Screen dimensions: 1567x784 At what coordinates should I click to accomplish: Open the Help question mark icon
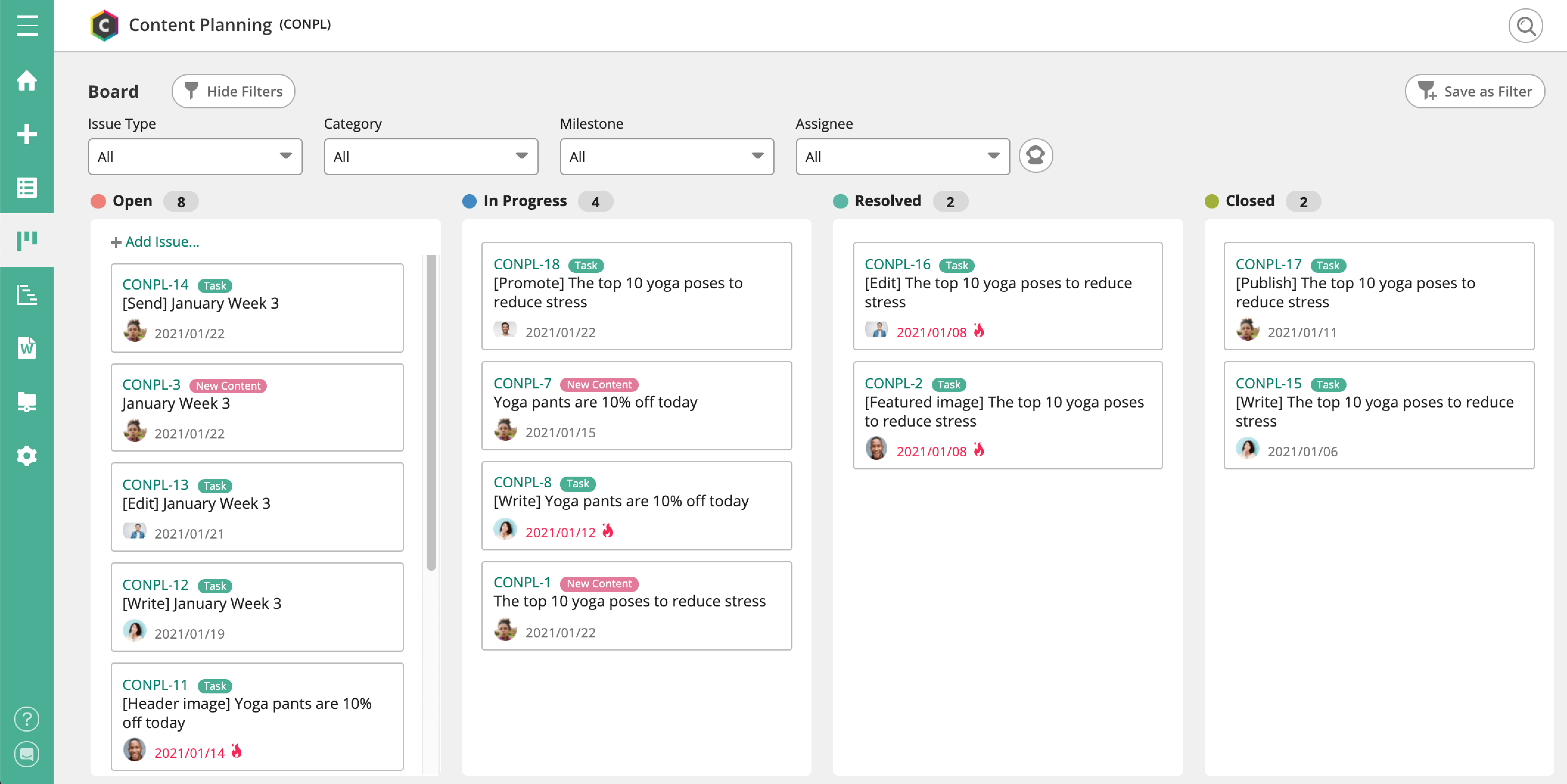coord(27,719)
